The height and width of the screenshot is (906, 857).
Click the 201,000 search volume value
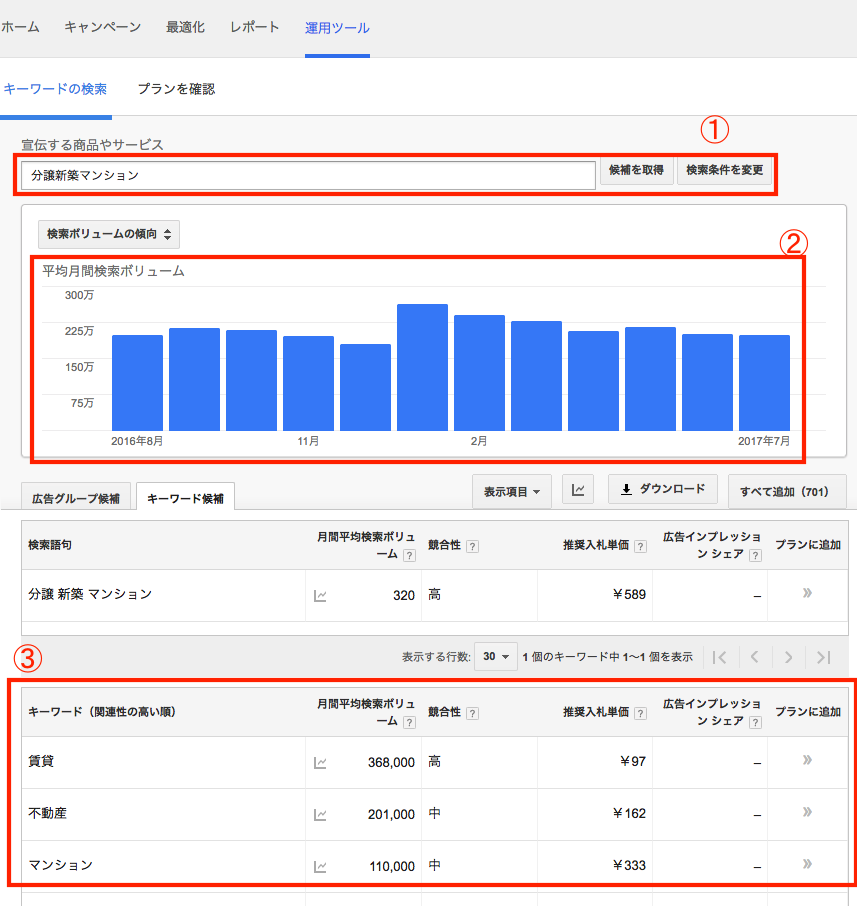391,815
